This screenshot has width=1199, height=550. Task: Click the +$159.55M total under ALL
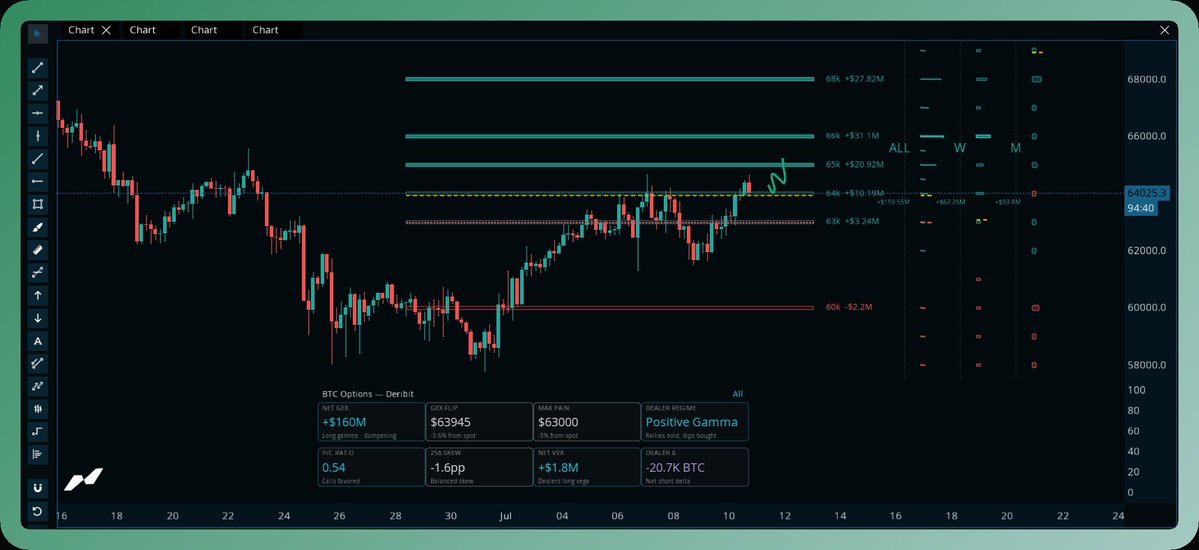point(894,203)
